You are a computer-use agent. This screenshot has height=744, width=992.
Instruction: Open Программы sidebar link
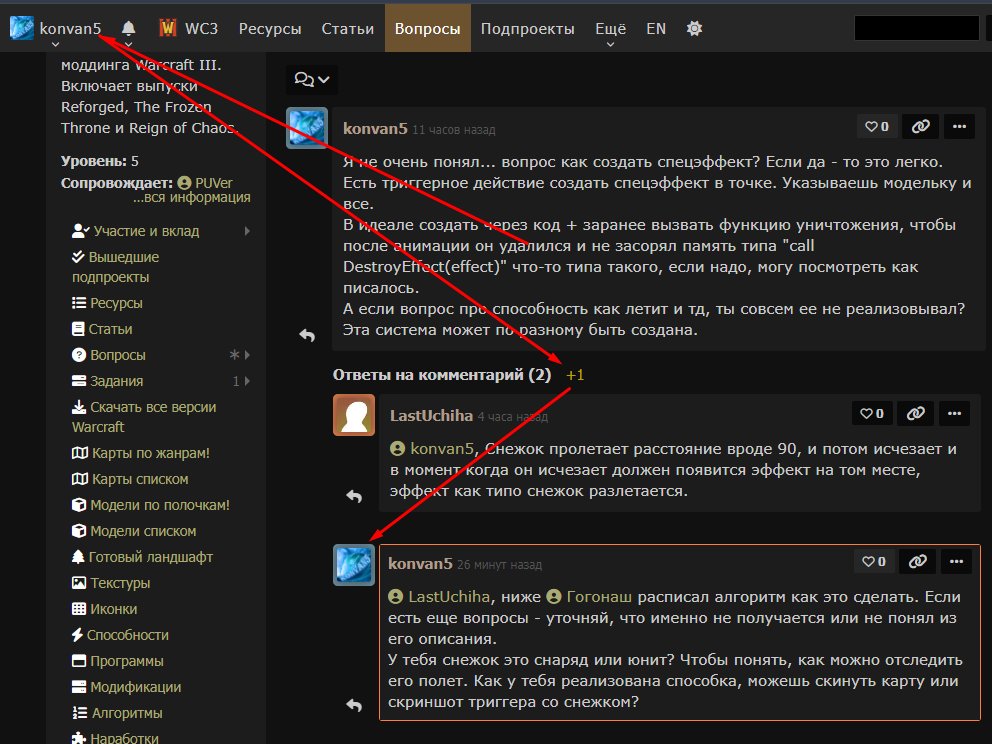(x=127, y=660)
